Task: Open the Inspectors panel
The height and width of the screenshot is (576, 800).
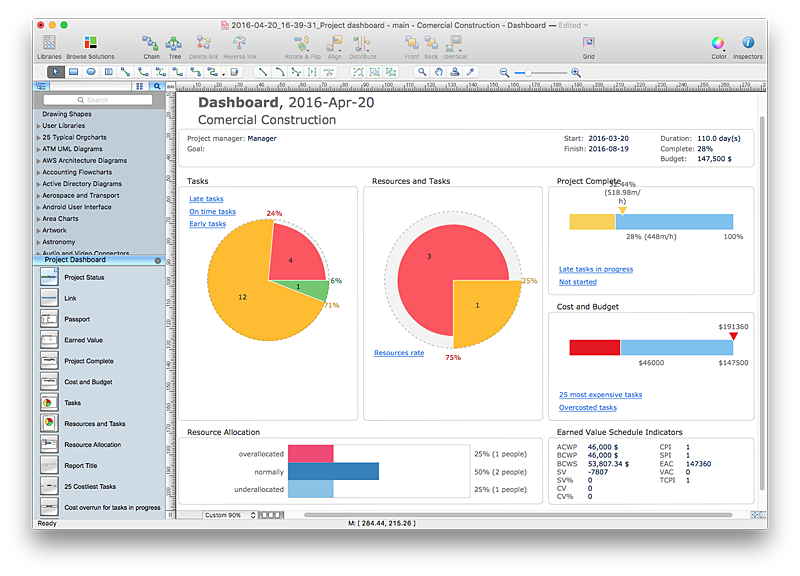Action: (747, 45)
